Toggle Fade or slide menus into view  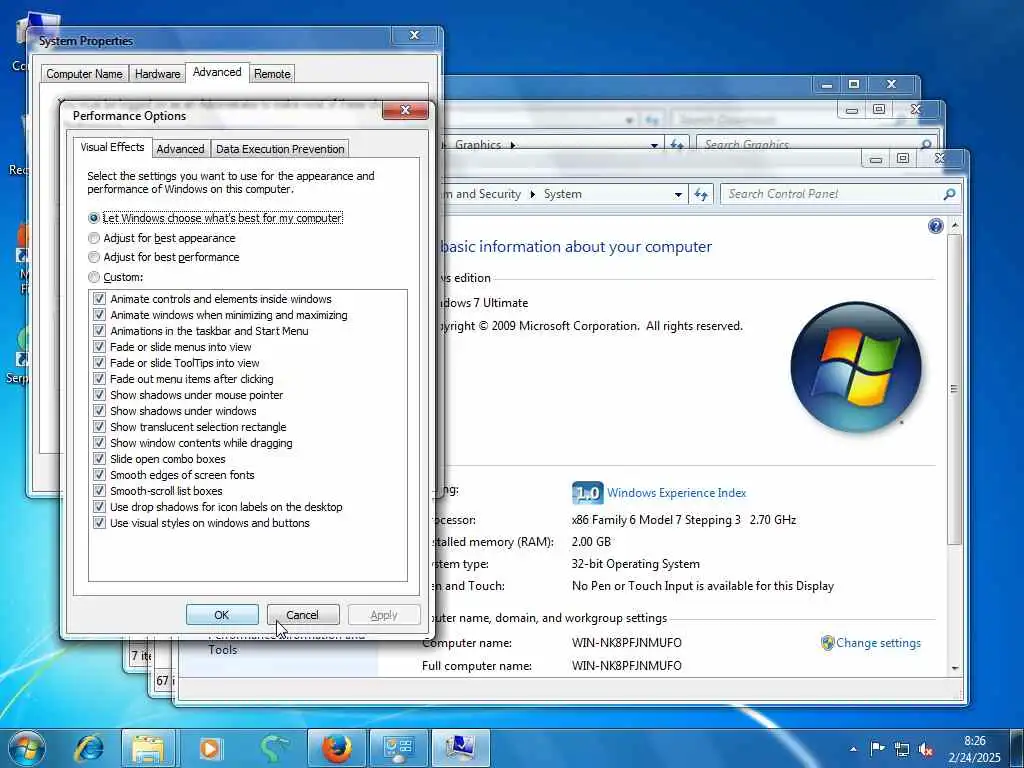[x=99, y=347]
